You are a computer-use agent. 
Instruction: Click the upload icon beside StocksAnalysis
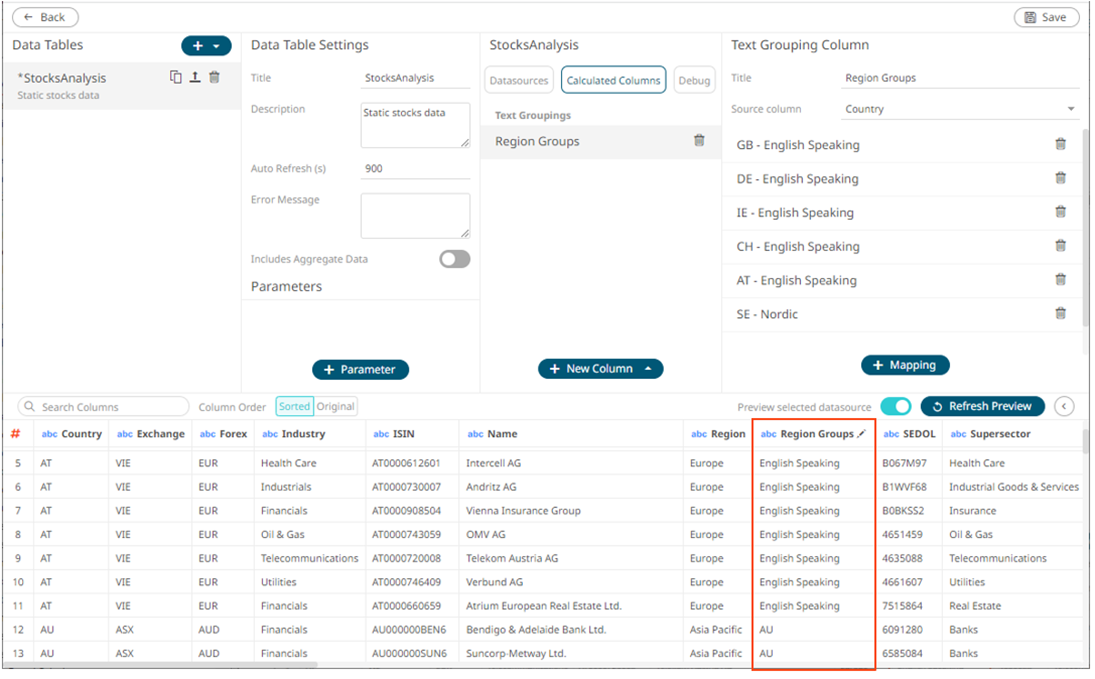pyautogui.click(x=195, y=77)
